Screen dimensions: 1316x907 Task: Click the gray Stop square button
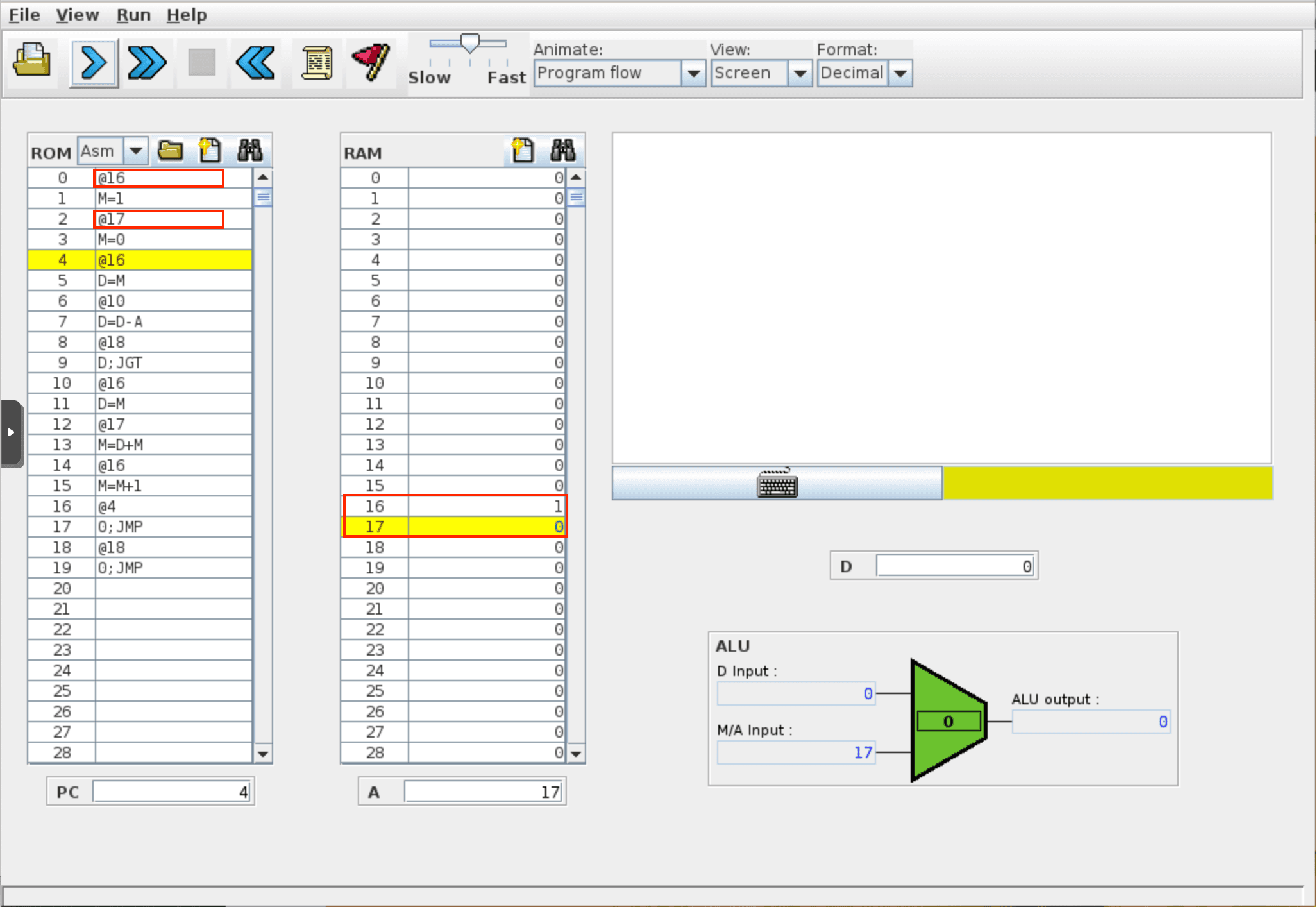click(201, 63)
